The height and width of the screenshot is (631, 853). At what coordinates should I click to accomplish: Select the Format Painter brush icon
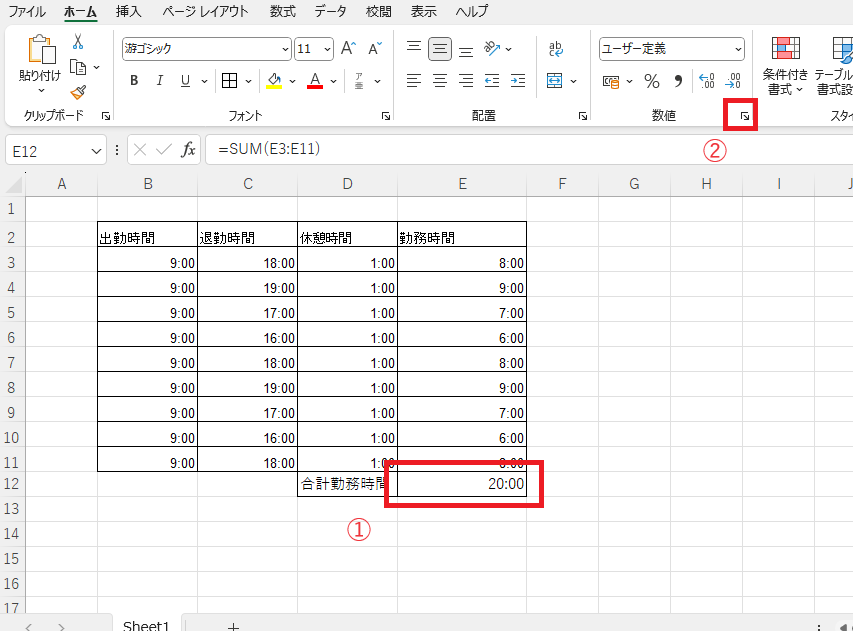coord(78,92)
